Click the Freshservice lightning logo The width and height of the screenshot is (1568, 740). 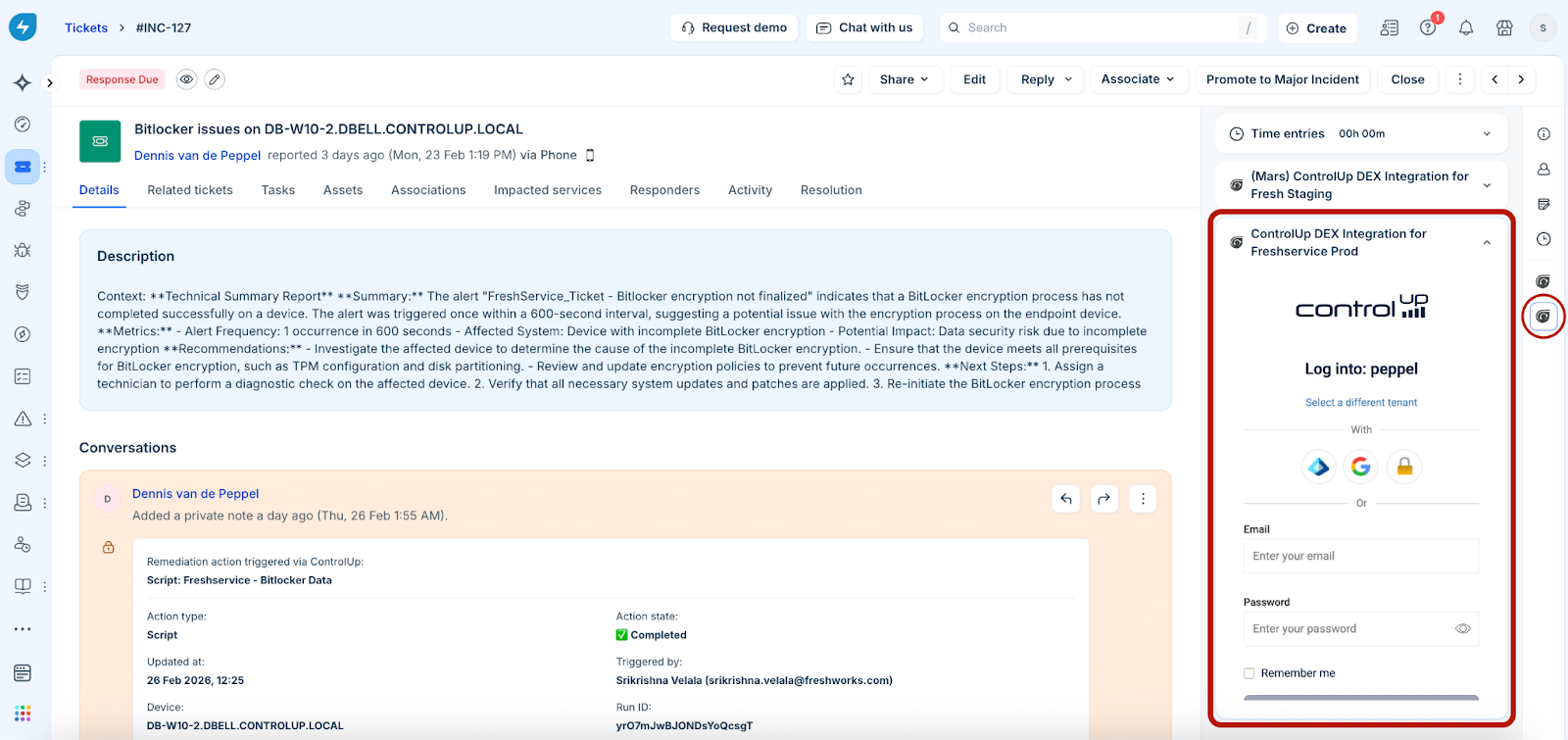pos(23,26)
